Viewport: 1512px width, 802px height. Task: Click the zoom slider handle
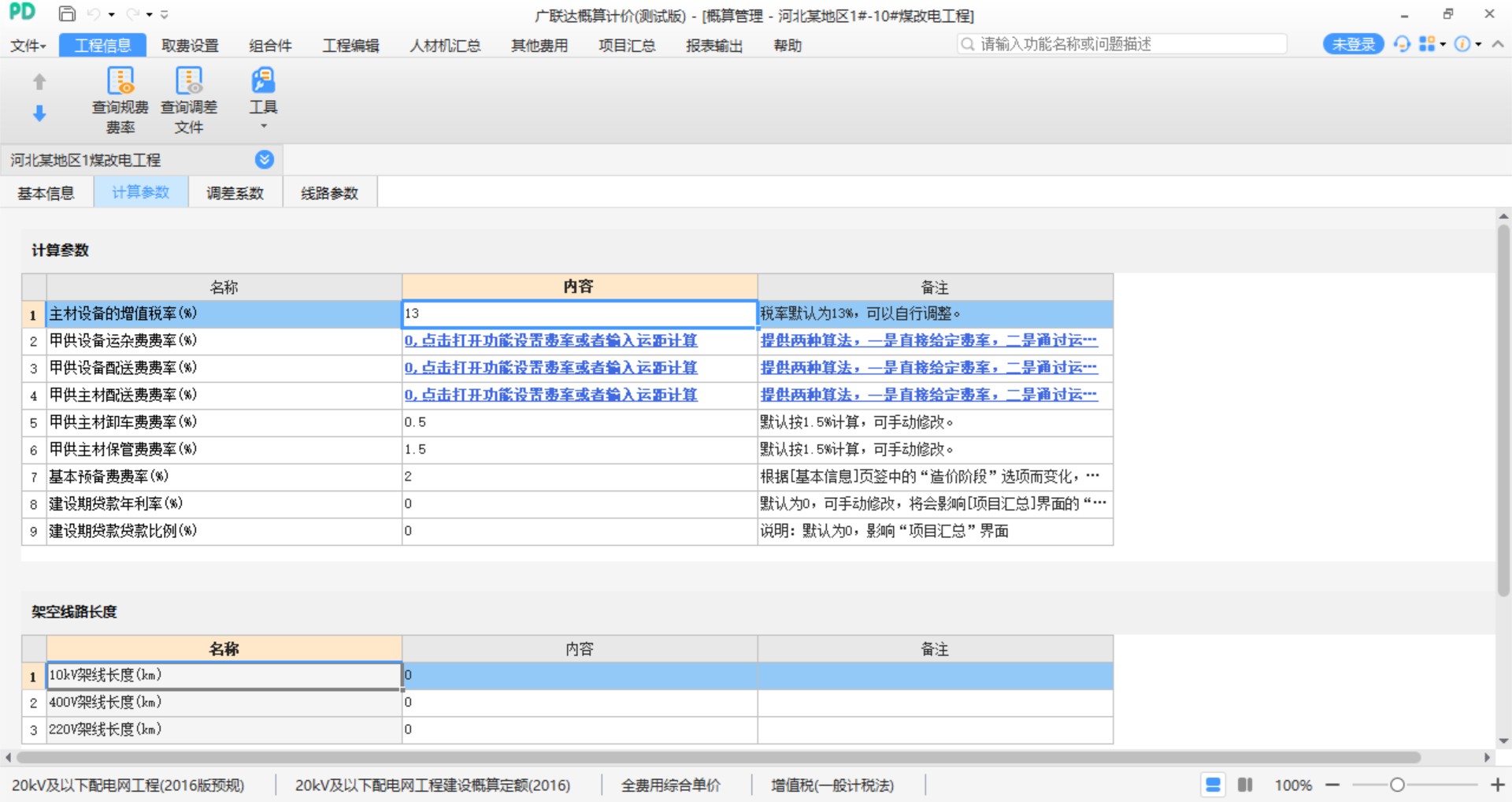tap(1397, 785)
